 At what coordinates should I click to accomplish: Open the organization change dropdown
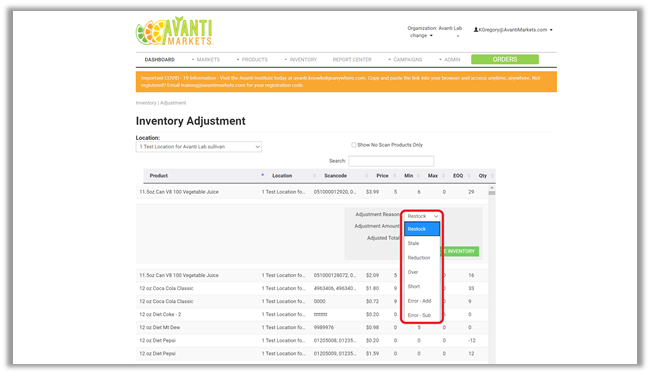coord(421,36)
